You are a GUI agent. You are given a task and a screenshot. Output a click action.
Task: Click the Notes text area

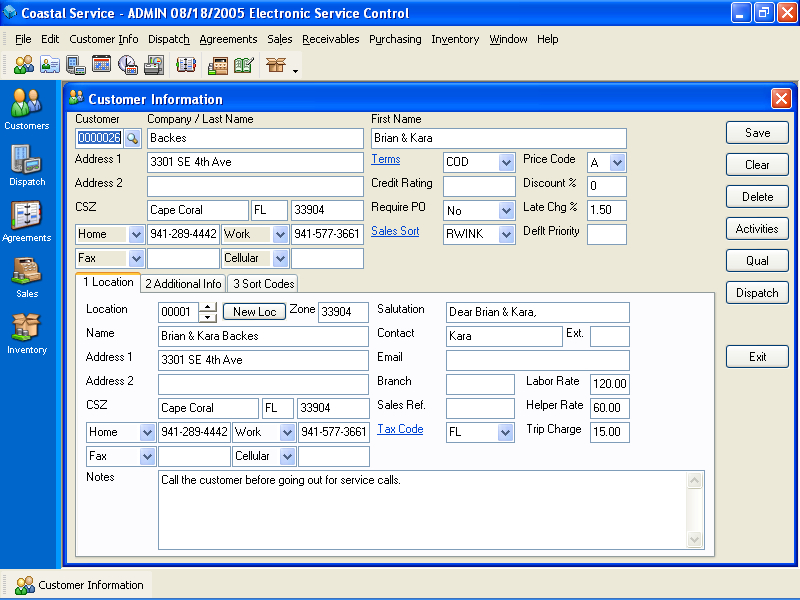point(422,510)
